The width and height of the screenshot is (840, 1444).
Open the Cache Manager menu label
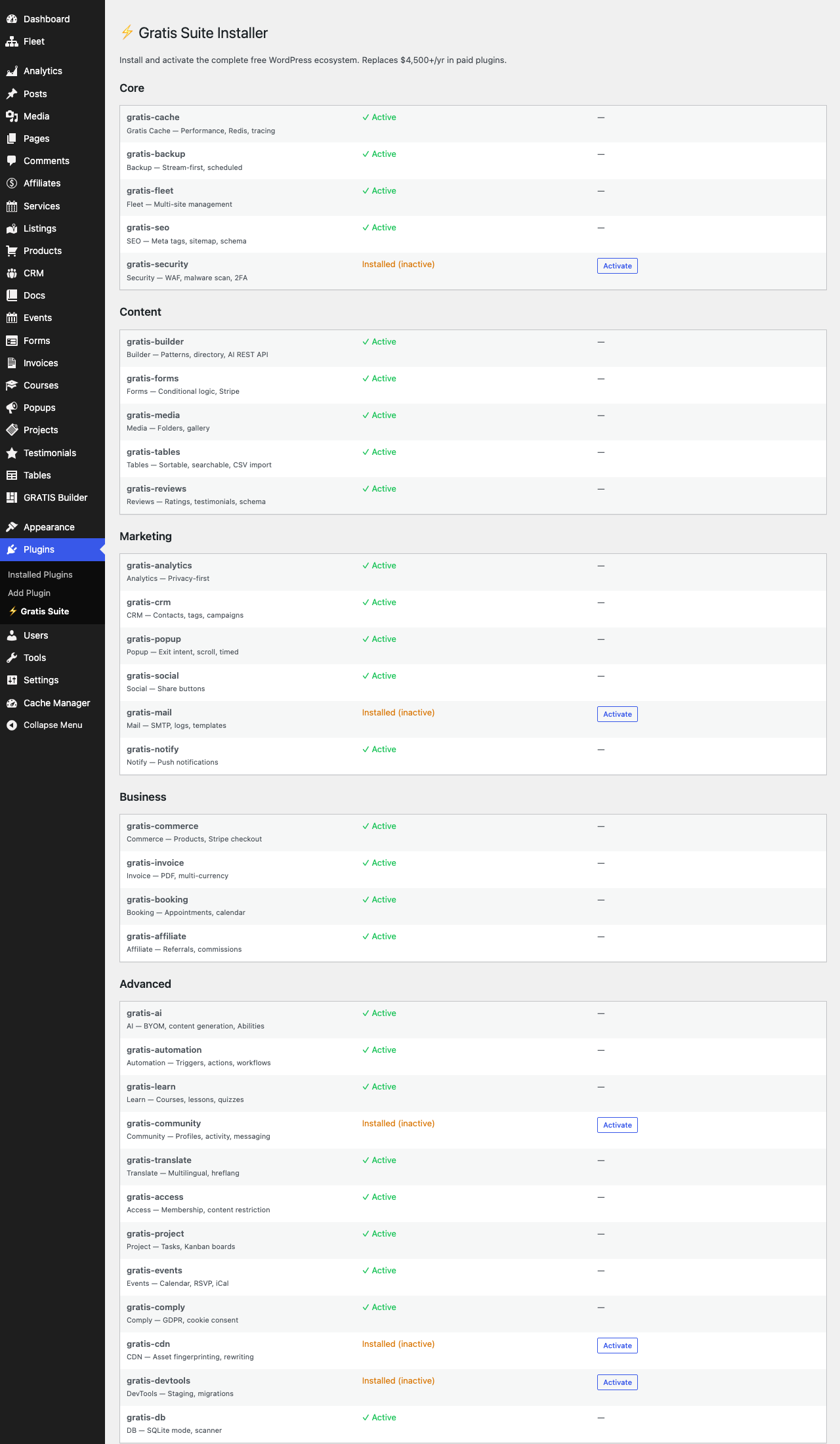[56, 703]
